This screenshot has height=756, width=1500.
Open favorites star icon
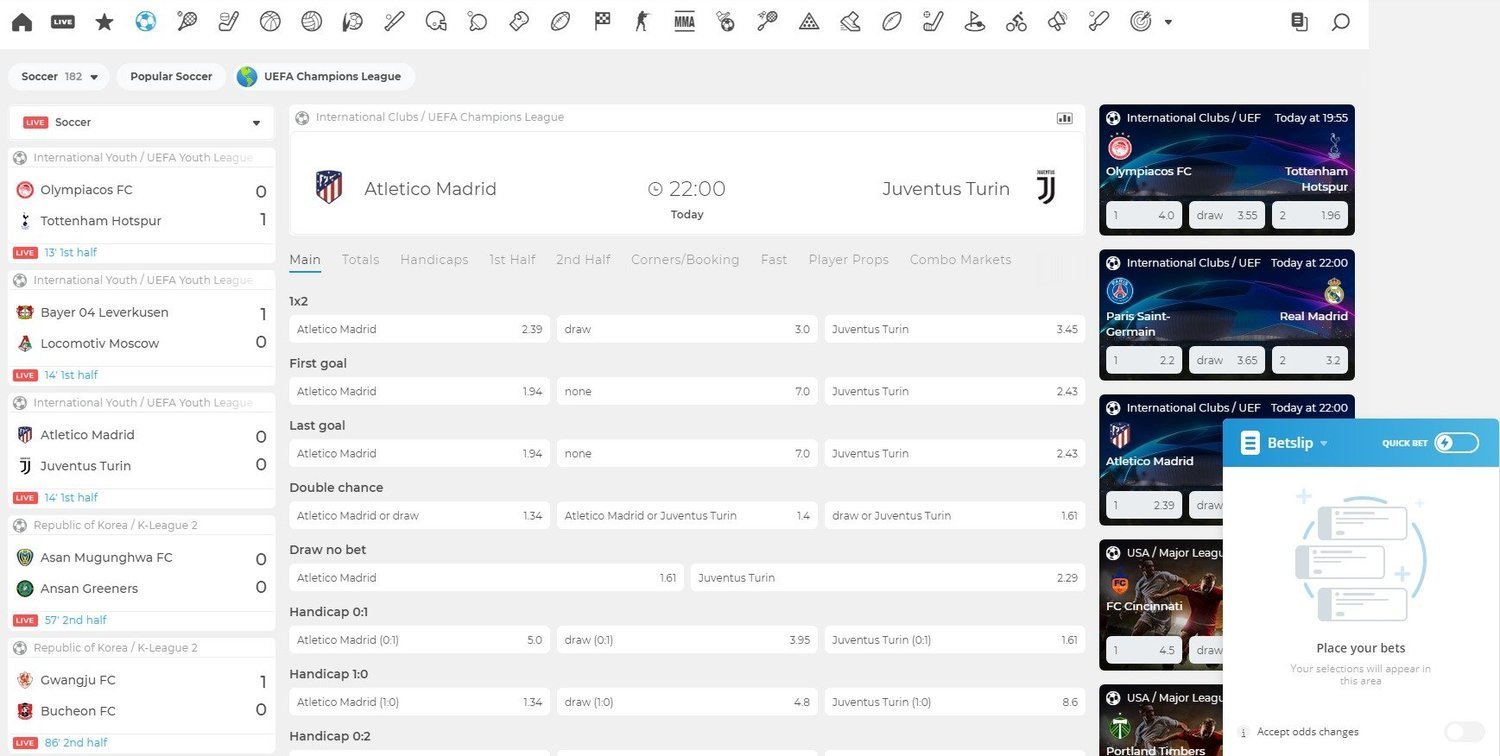coord(104,21)
